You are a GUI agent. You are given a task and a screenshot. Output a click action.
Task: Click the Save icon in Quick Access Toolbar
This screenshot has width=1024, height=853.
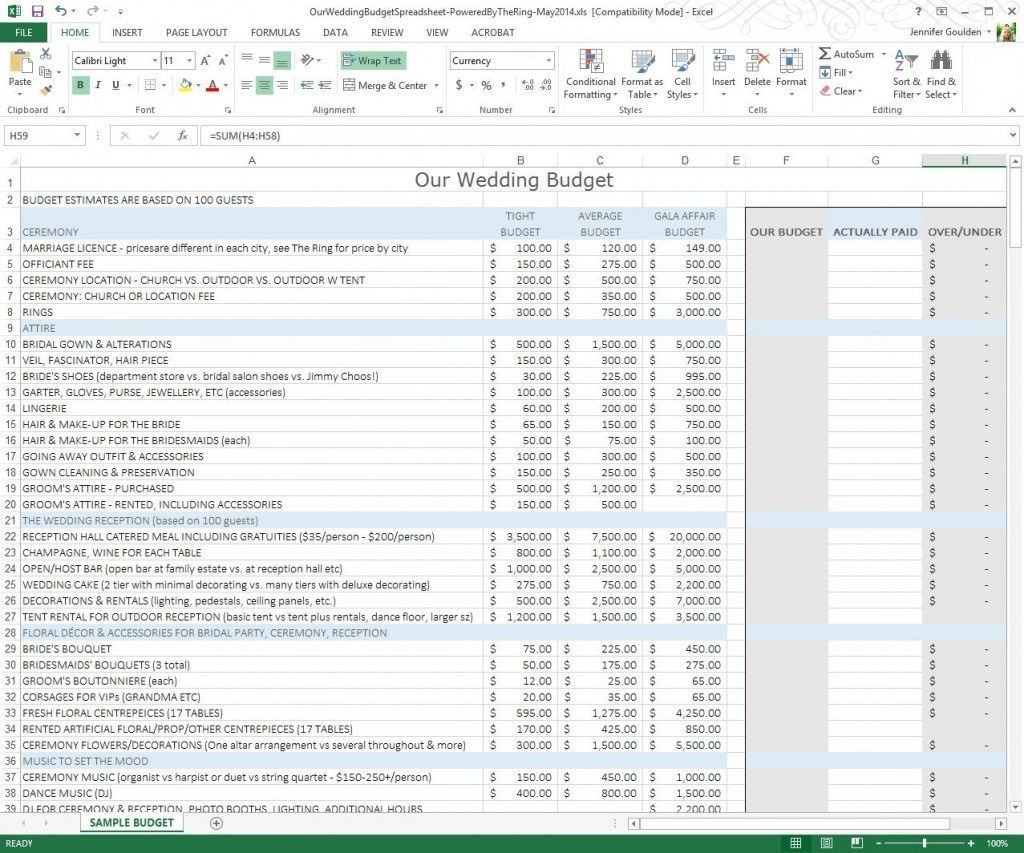pos(37,11)
